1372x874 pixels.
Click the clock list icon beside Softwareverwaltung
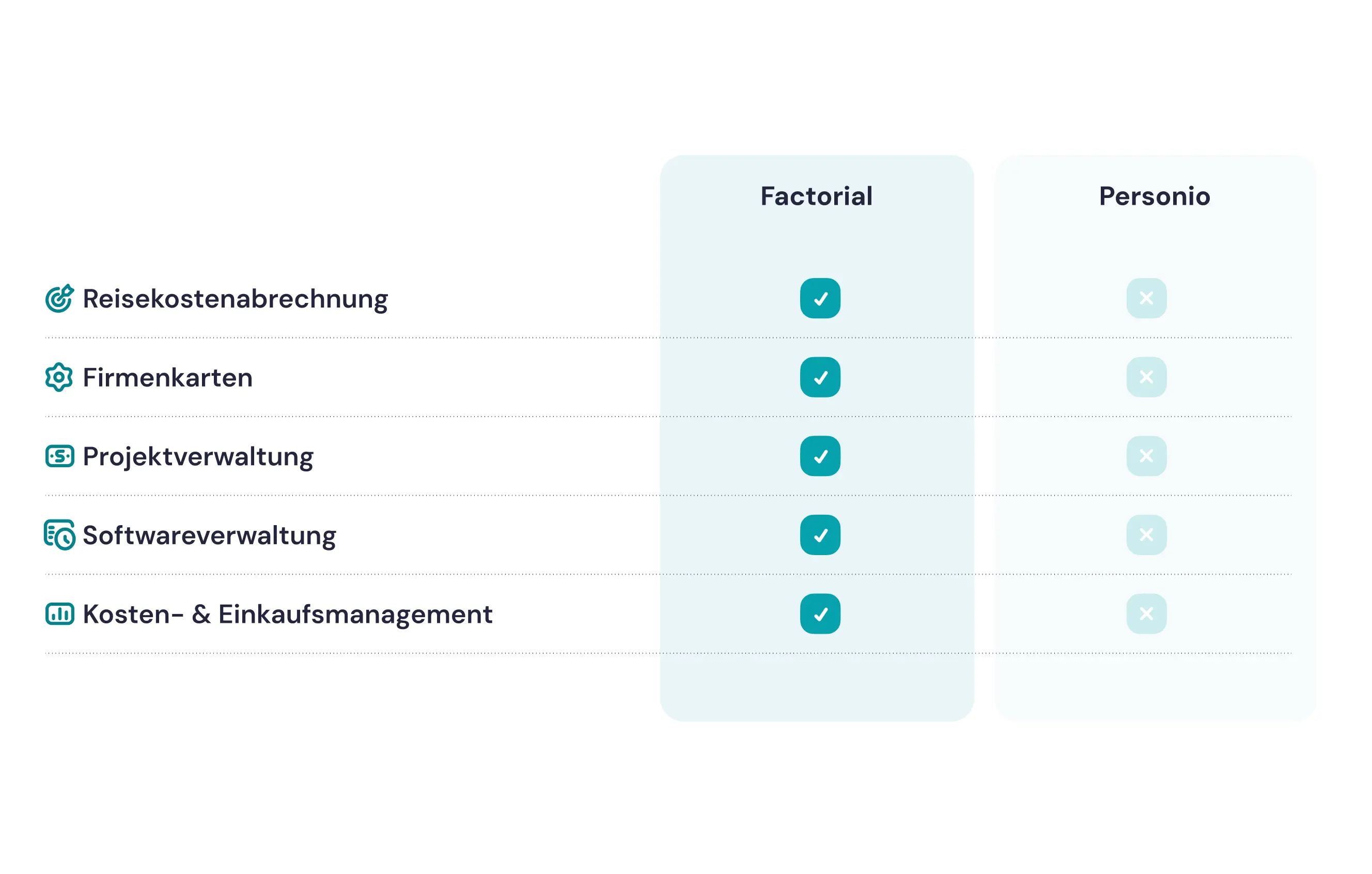(x=60, y=535)
